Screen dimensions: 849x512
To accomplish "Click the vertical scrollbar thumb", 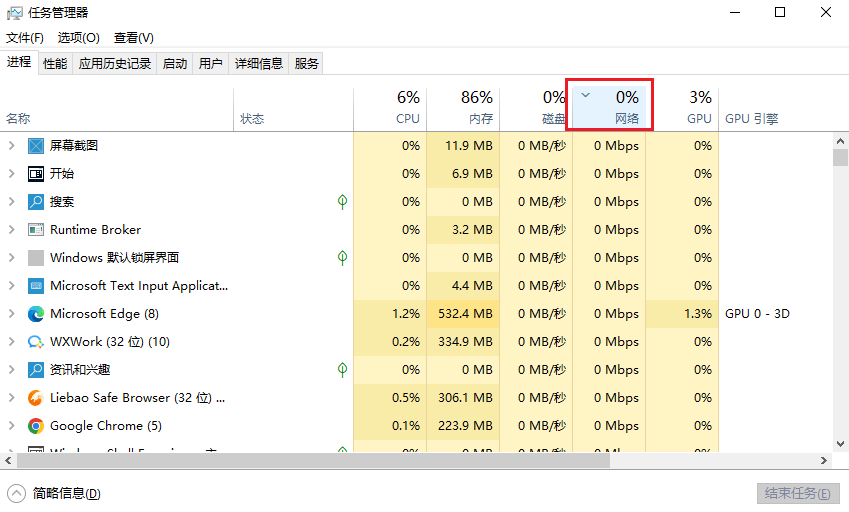I will point(840,157).
